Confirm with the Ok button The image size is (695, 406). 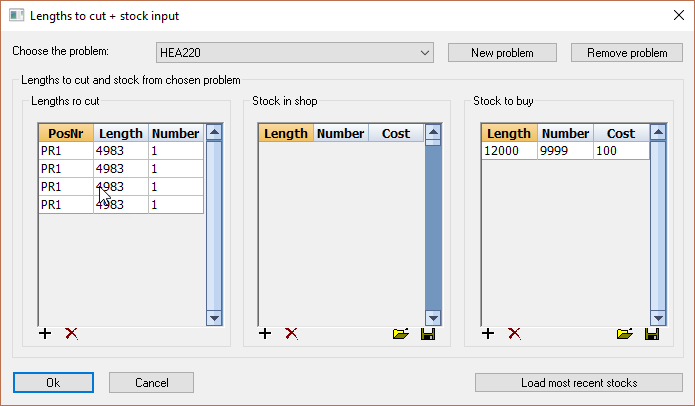53,383
